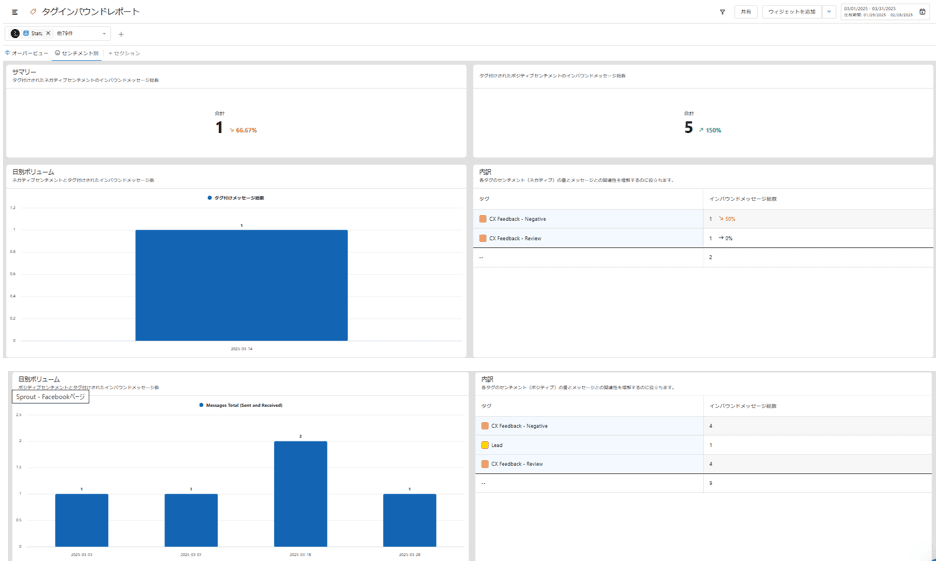Expand the profile selector dropdown
This screenshot has height=569, width=950.
[104, 34]
